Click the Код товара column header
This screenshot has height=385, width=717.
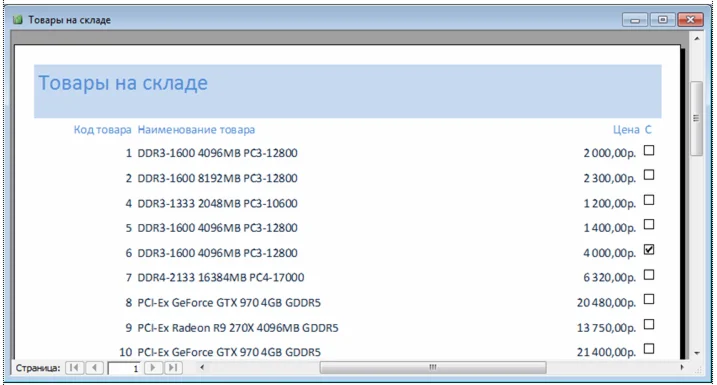click(102, 130)
